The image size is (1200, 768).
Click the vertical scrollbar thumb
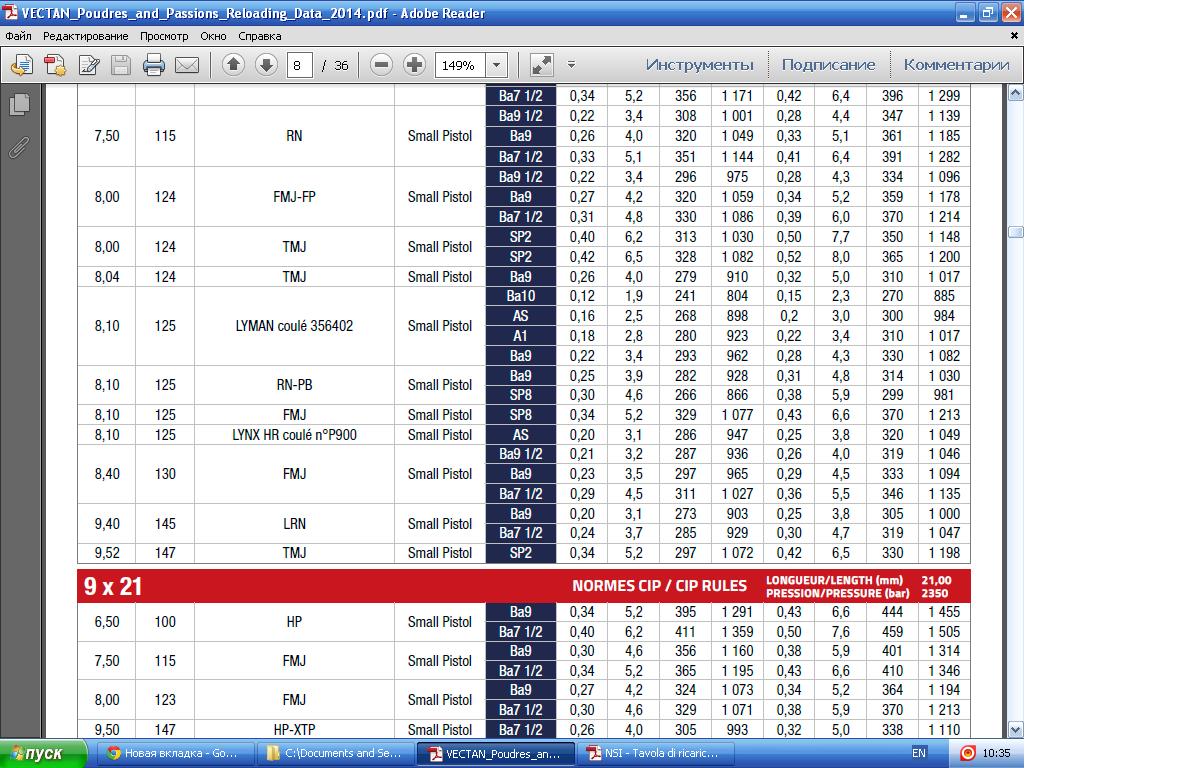point(1015,232)
